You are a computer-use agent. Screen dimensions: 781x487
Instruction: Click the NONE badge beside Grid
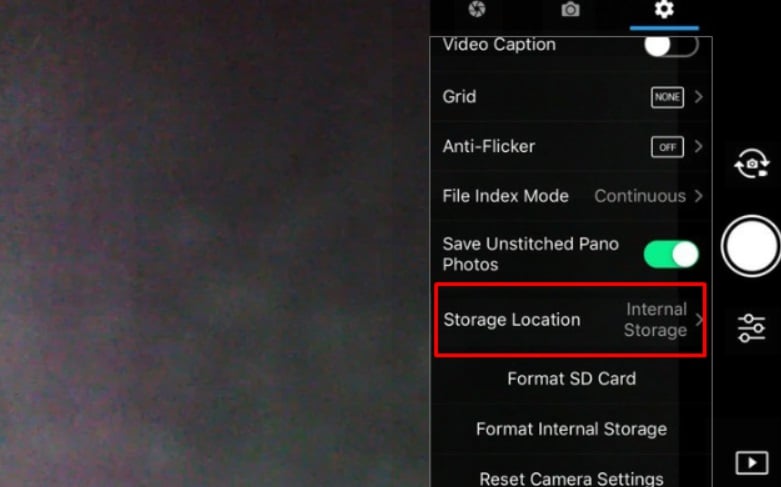(667, 97)
